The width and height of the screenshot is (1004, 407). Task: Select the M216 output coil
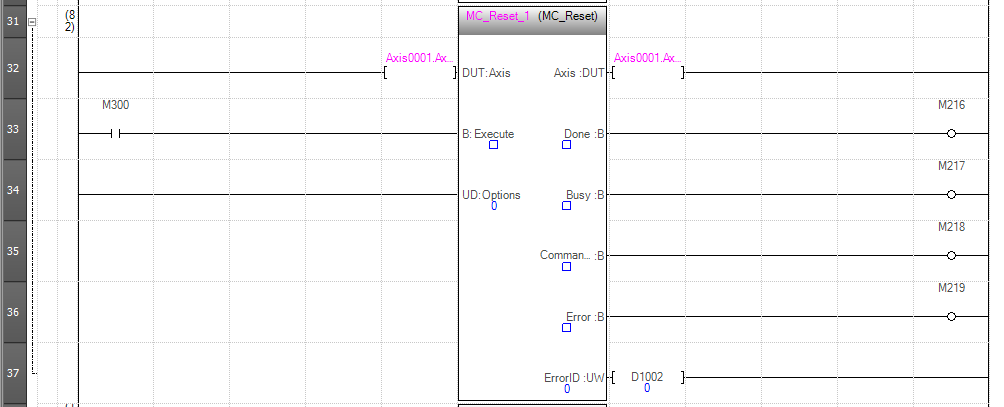point(951,134)
